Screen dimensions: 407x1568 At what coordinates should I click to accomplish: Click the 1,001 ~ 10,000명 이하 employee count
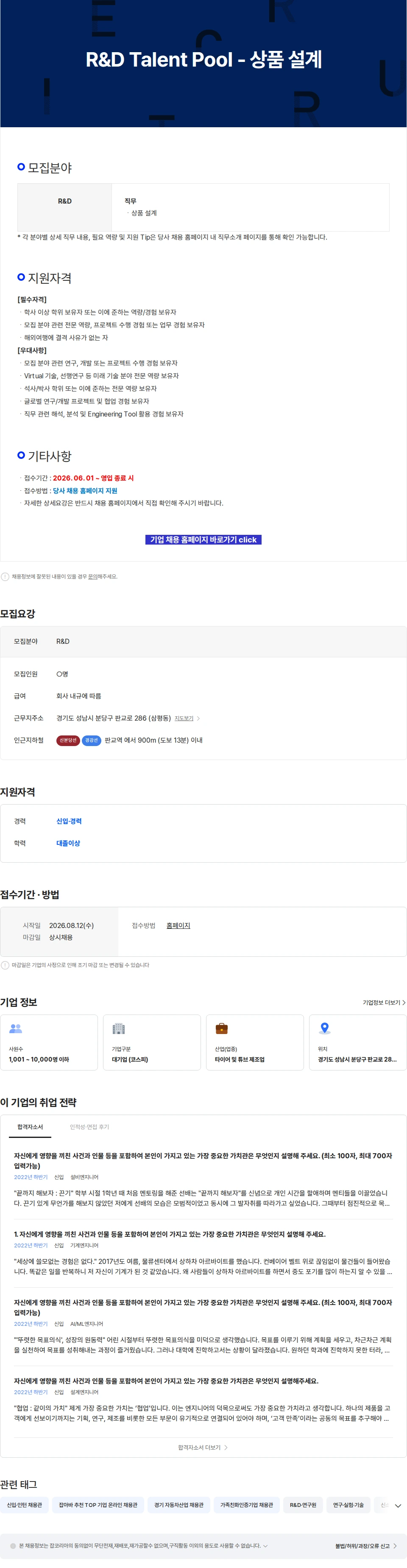pyautogui.click(x=39, y=1059)
